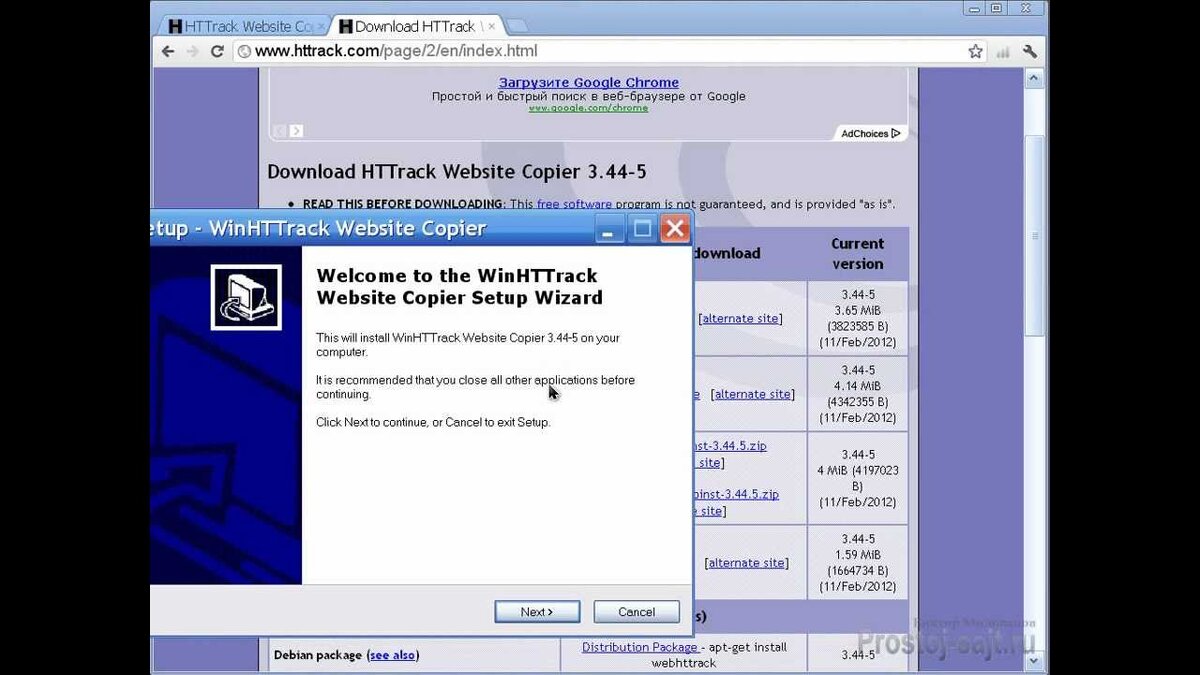Click the Current version column header
1200x675 pixels.
(857, 254)
